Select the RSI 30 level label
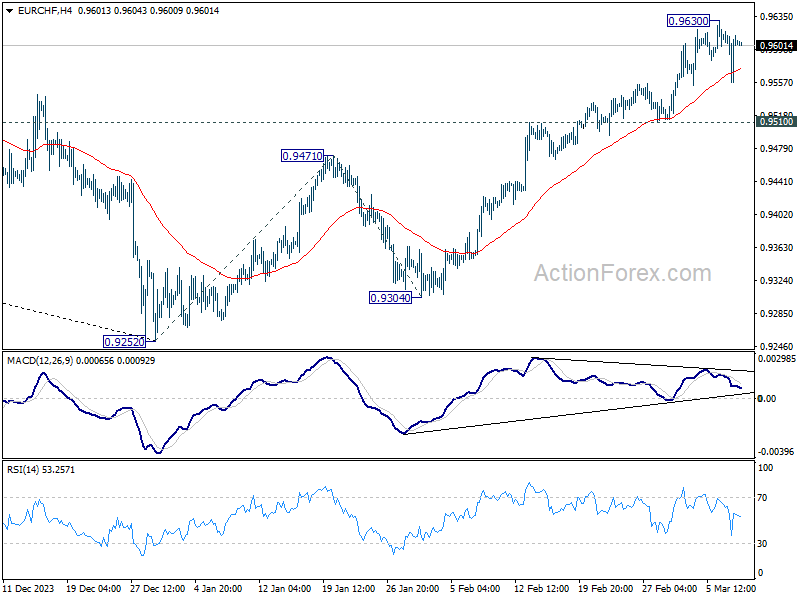800x600 pixels. [762, 544]
